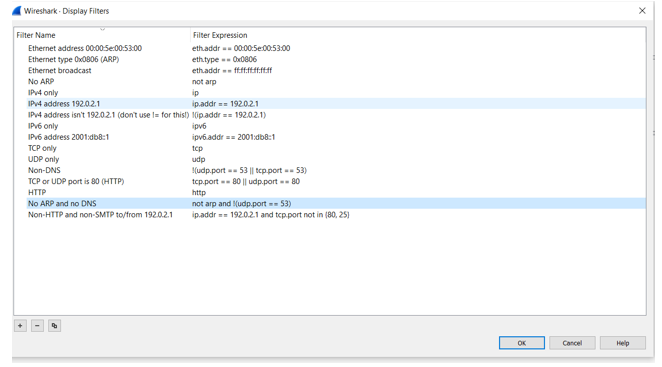The width and height of the screenshot is (662, 367).
Task: Add a new display filter with plus icon
Action: [20, 326]
